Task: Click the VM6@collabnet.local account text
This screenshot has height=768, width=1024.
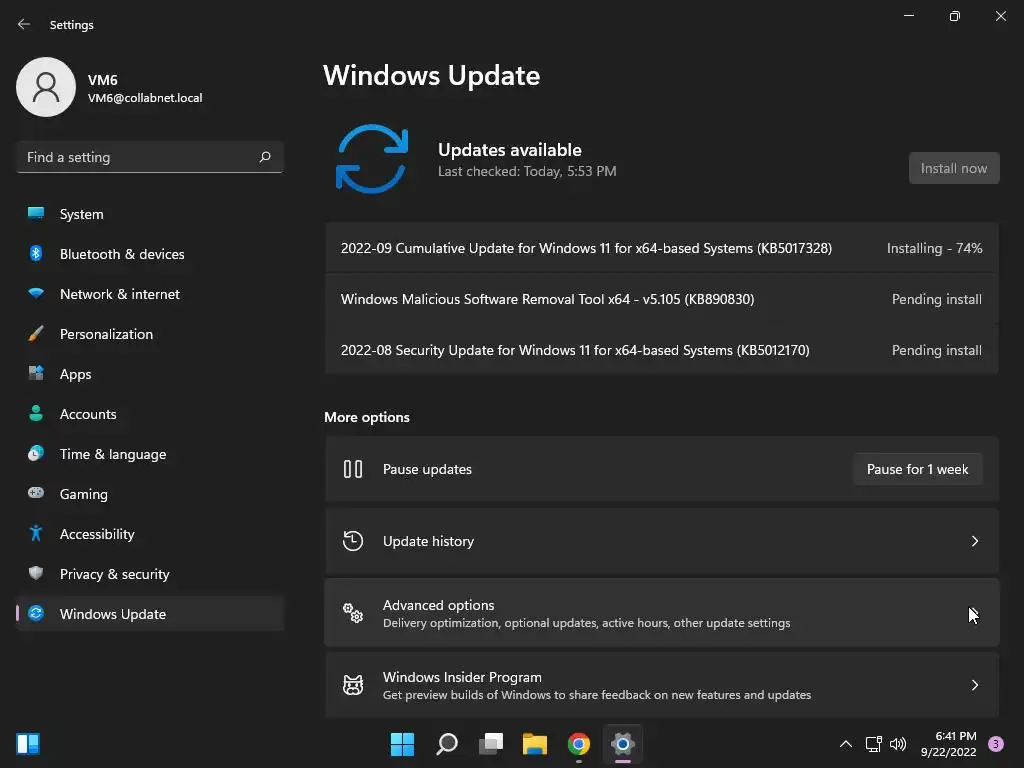Action: point(145,98)
